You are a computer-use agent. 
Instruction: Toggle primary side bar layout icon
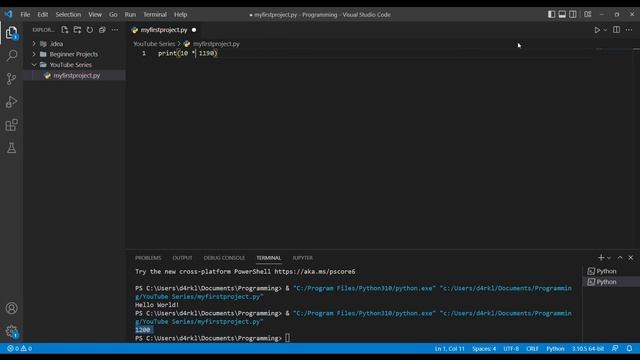(x=551, y=14)
